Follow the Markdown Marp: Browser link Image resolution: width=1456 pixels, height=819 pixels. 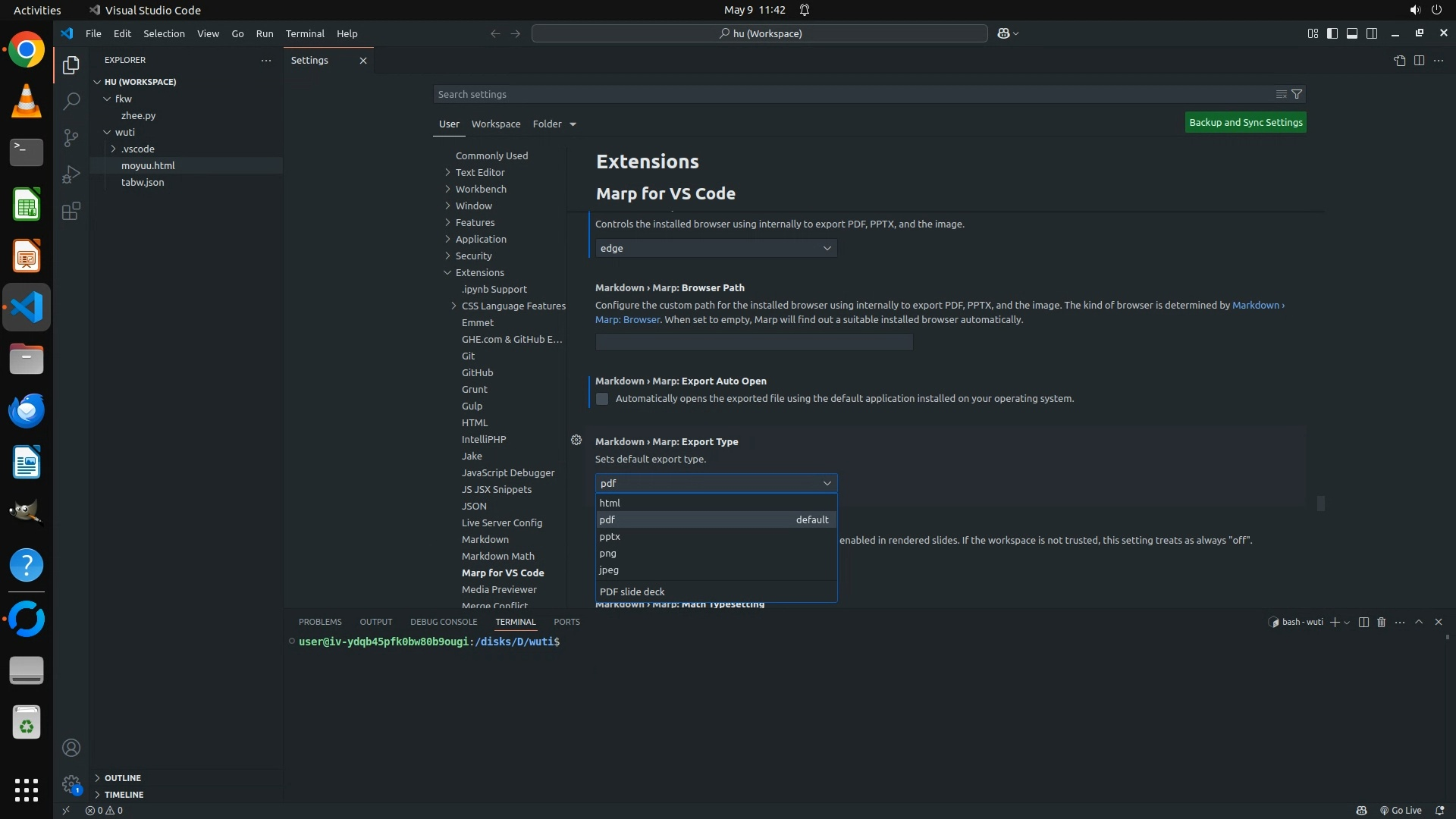coord(627,319)
